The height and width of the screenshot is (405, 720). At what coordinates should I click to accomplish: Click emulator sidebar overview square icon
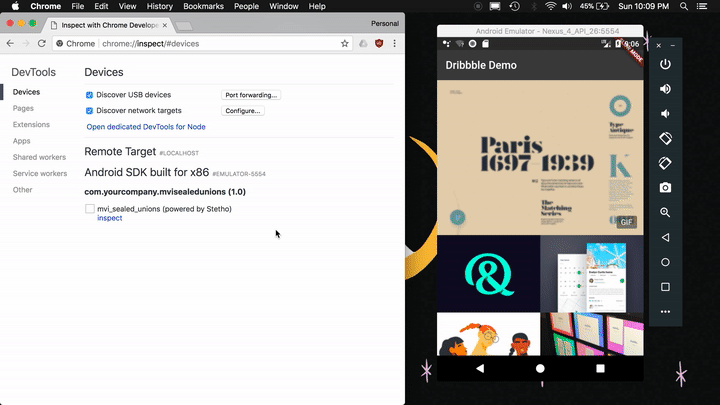click(x=665, y=287)
